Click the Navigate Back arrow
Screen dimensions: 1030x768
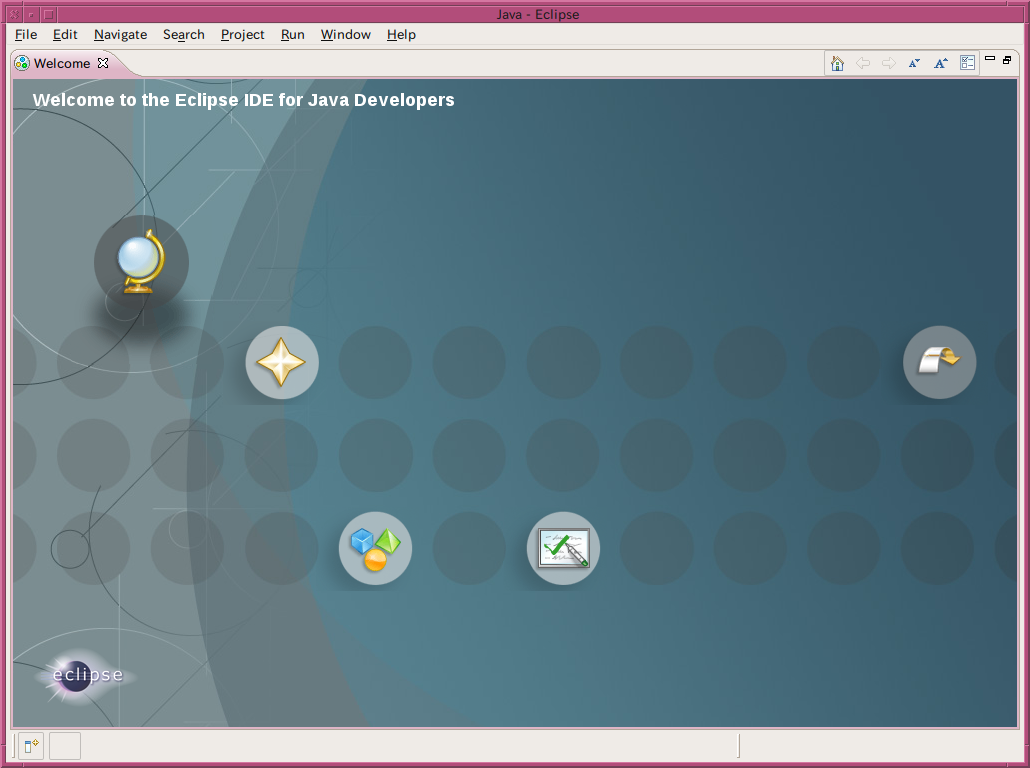click(x=862, y=63)
